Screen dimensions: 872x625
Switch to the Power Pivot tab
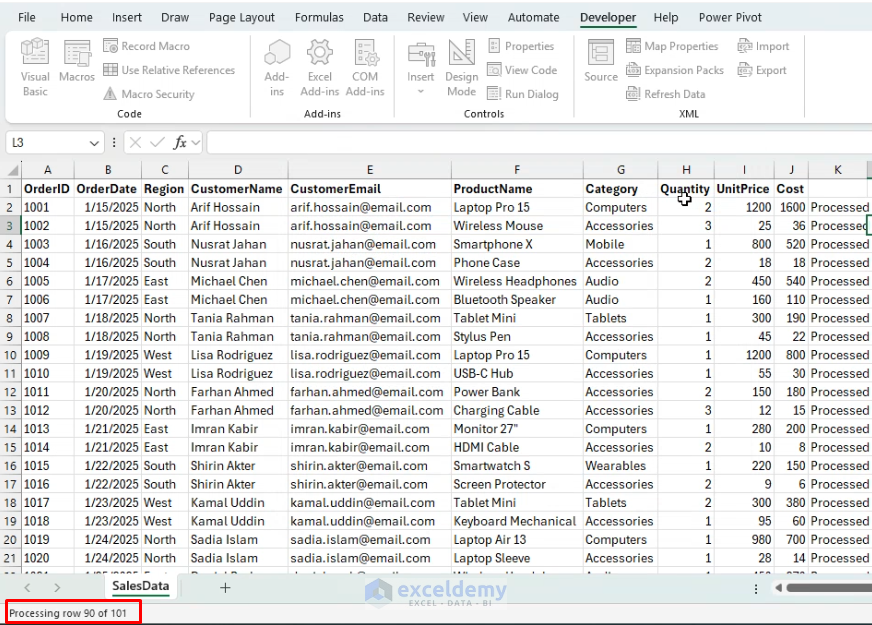[730, 17]
